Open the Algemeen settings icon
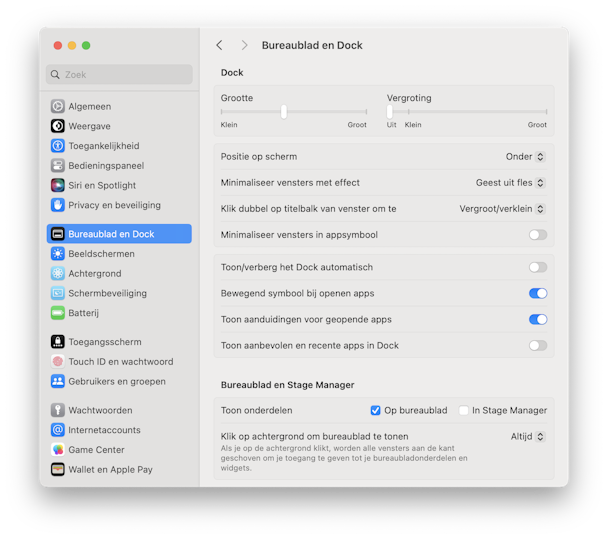 tap(58, 106)
